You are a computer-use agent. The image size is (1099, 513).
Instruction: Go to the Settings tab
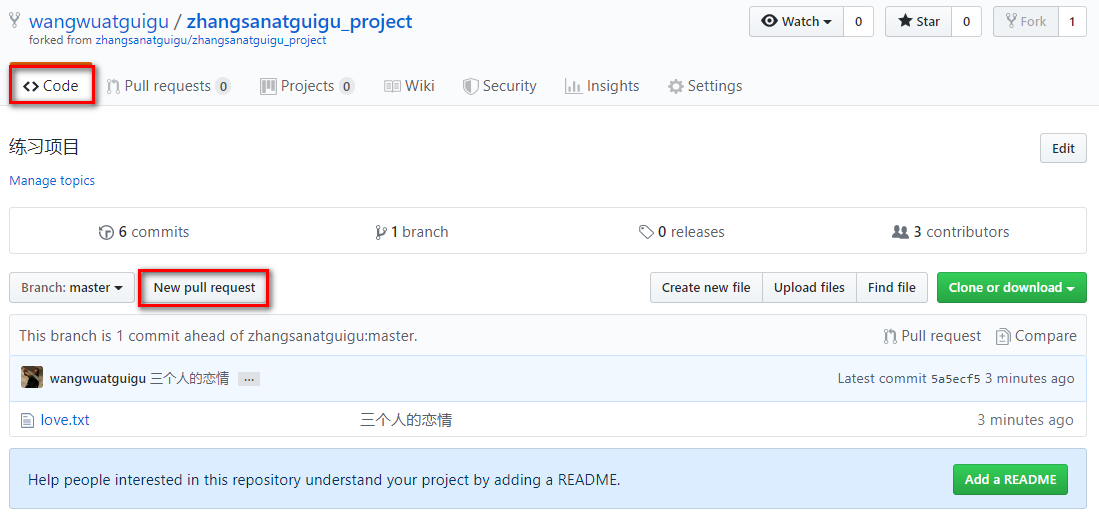[x=705, y=86]
